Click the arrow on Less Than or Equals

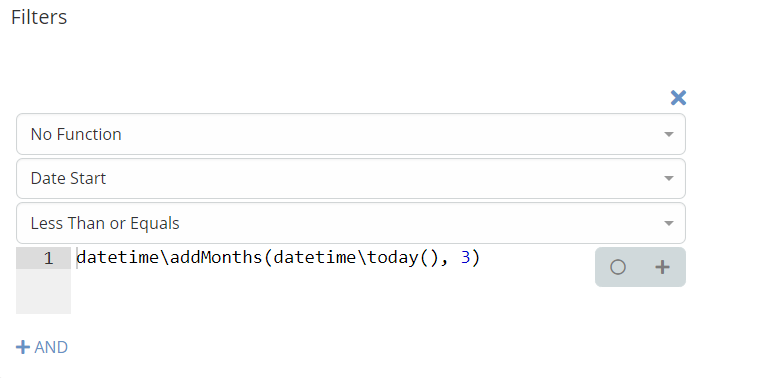click(x=669, y=223)
